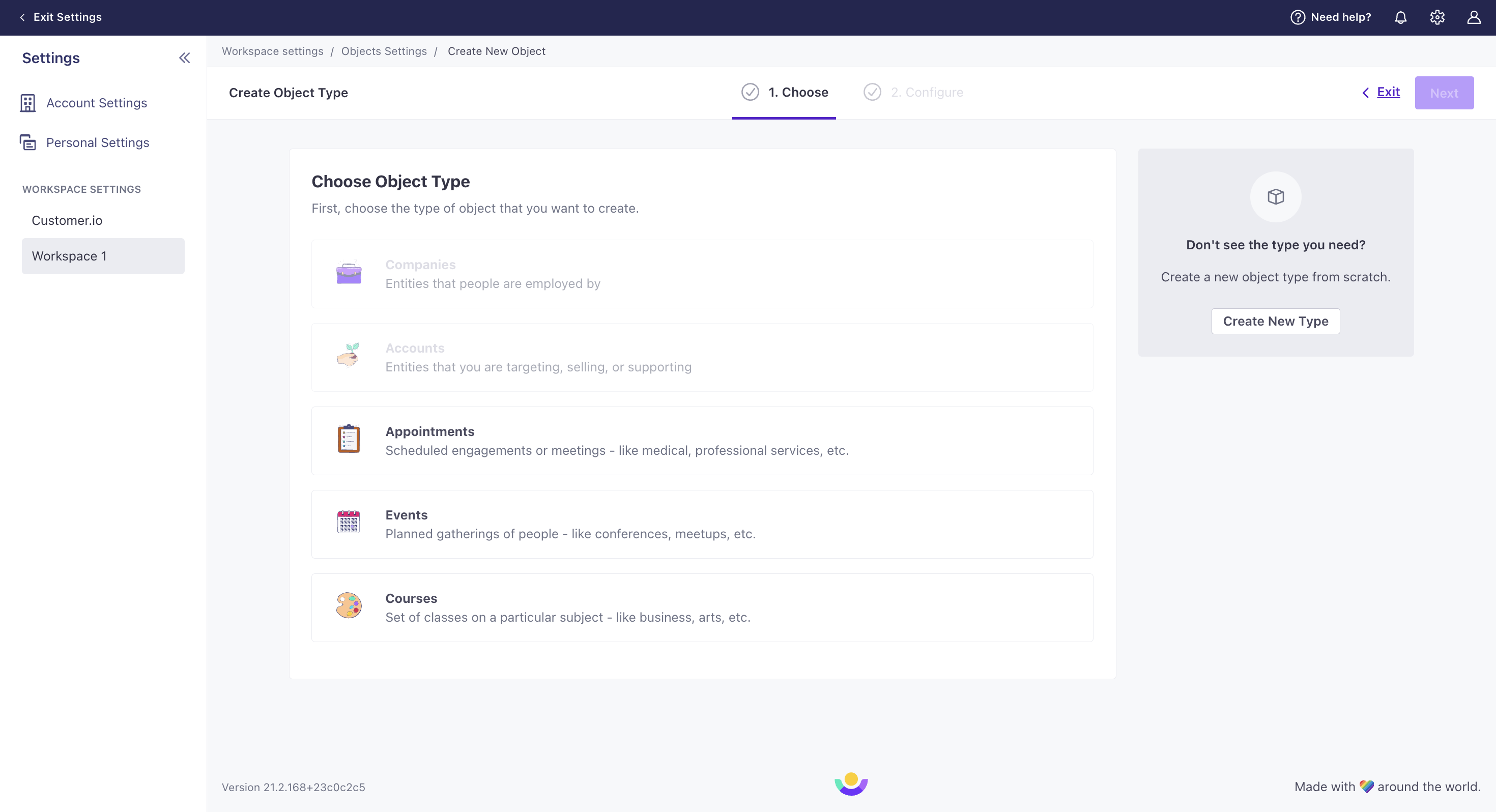Click the Need help question icon
This screenshot has width=1496, height=812.
[1298, 17]
